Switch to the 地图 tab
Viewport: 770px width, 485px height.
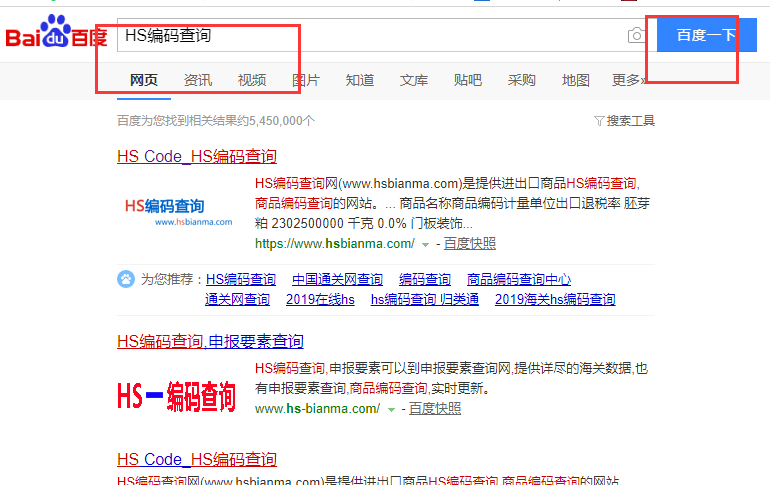576,80
